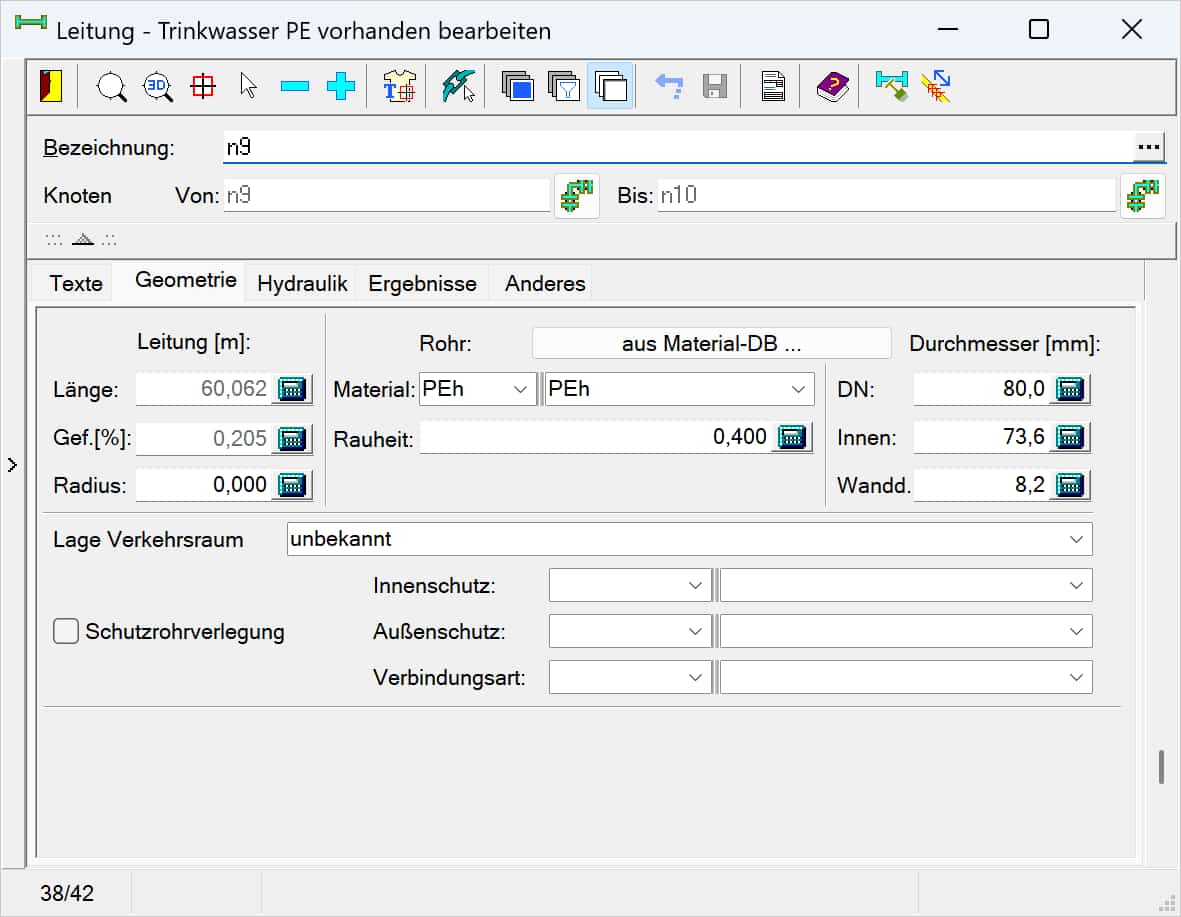
Task: Open the Ergebnisse tab
Action: (x=422, y=283)
